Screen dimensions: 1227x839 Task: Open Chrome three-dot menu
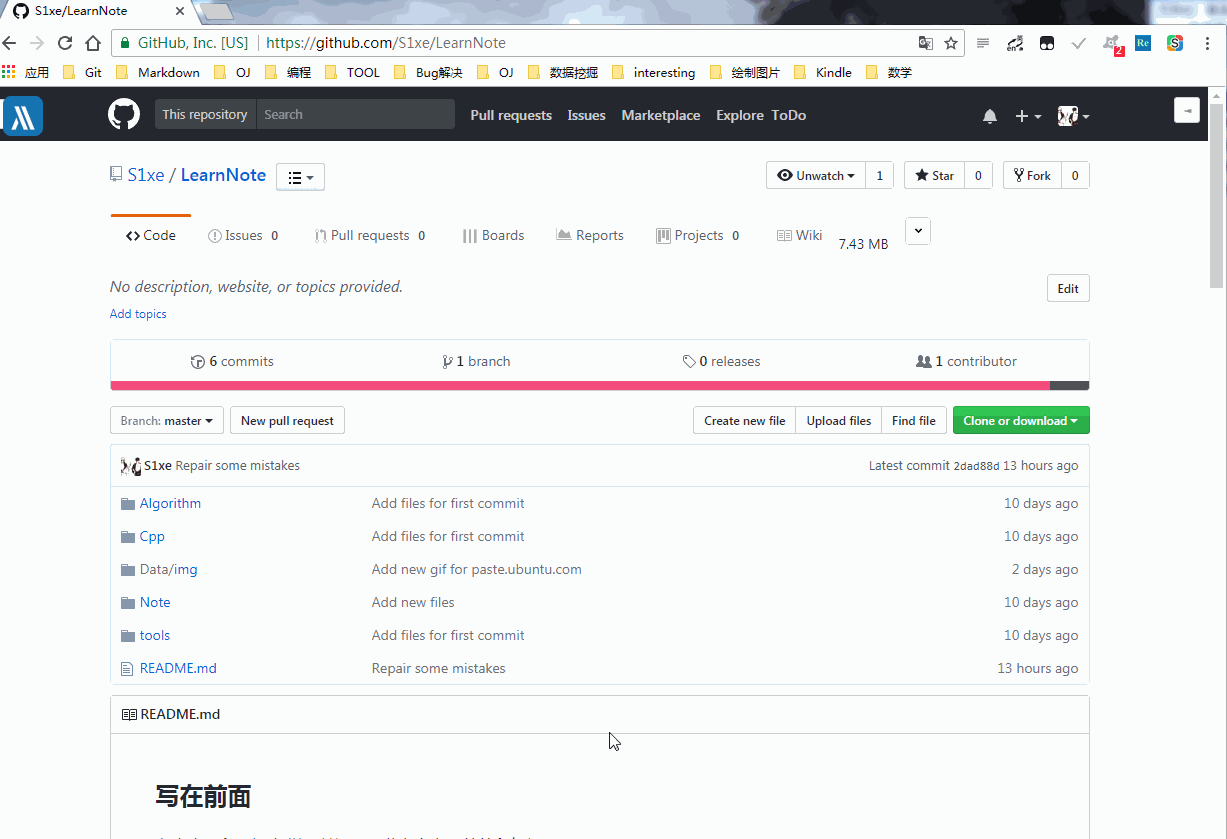pyautogui.click(x=1208, y=43)
